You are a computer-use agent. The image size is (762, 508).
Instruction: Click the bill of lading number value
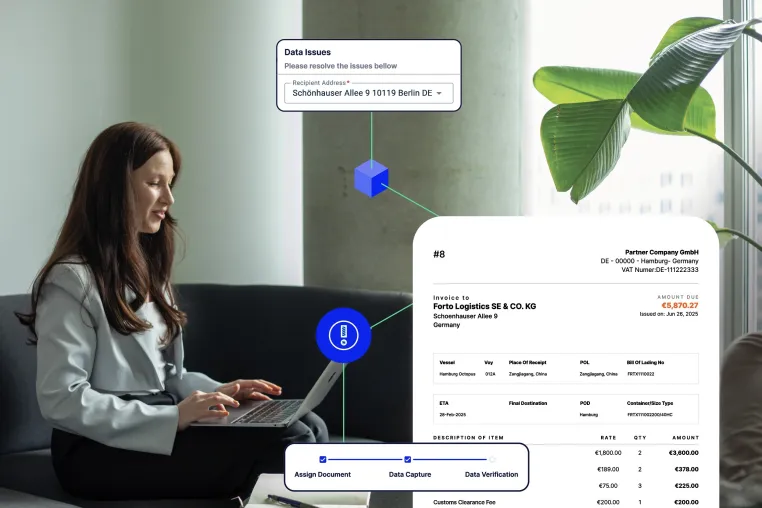(641, 374)
